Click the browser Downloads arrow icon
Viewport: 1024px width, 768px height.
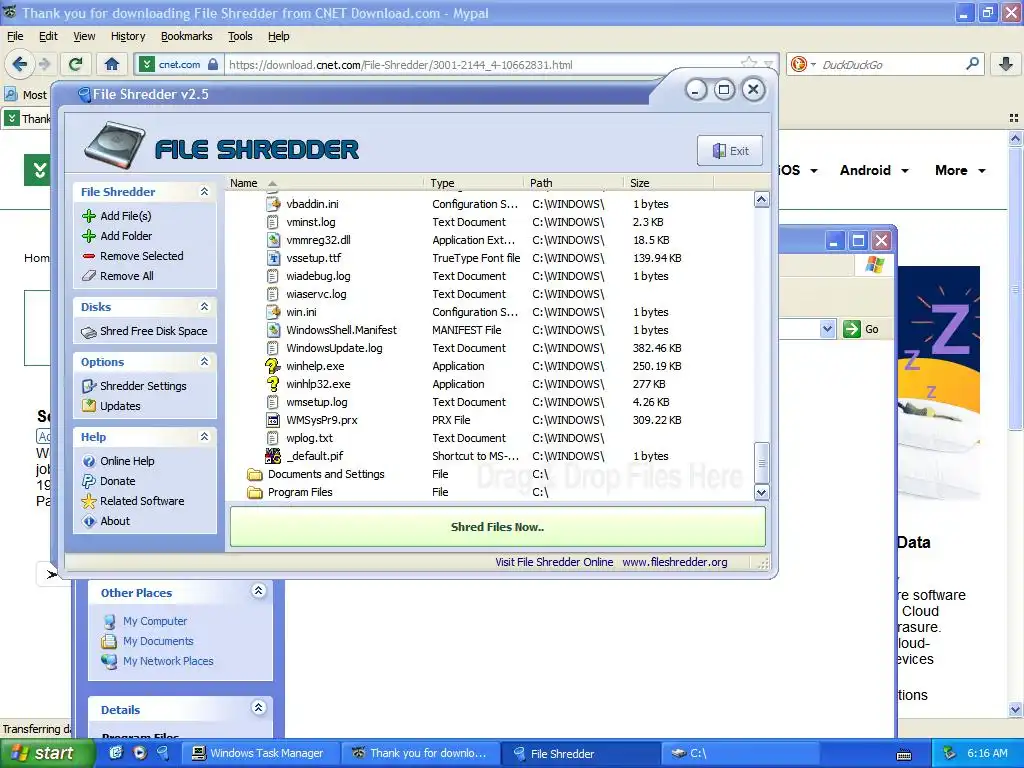1006,64
